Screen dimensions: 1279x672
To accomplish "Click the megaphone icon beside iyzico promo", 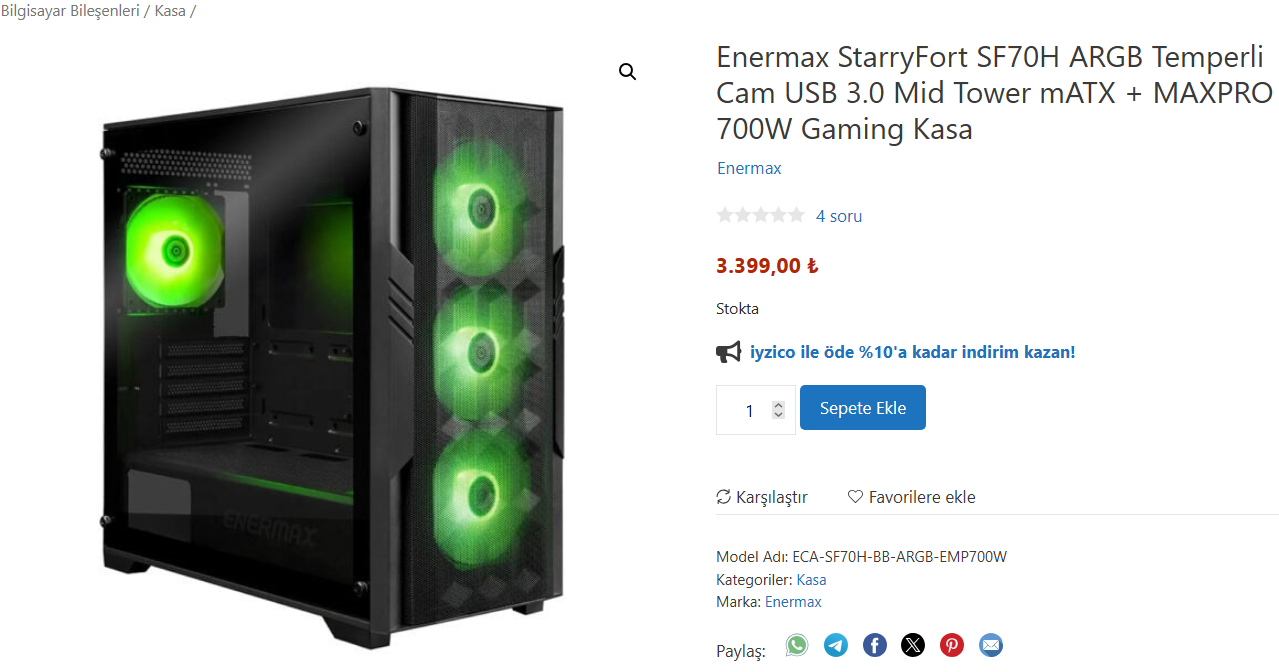I will pos(729,352).
